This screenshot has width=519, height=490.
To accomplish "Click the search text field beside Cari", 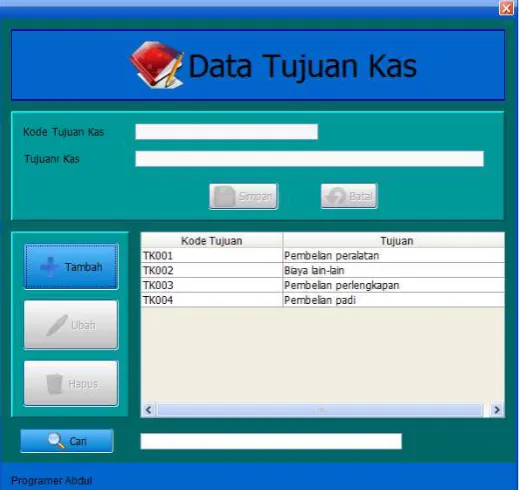I will (271, 441).
